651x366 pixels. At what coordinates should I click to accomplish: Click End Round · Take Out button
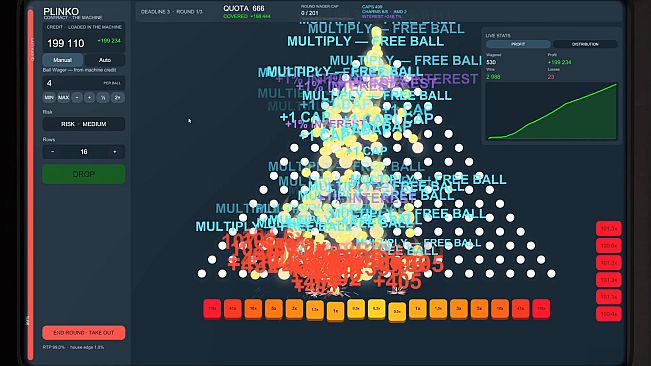click(x=83, y=333)
